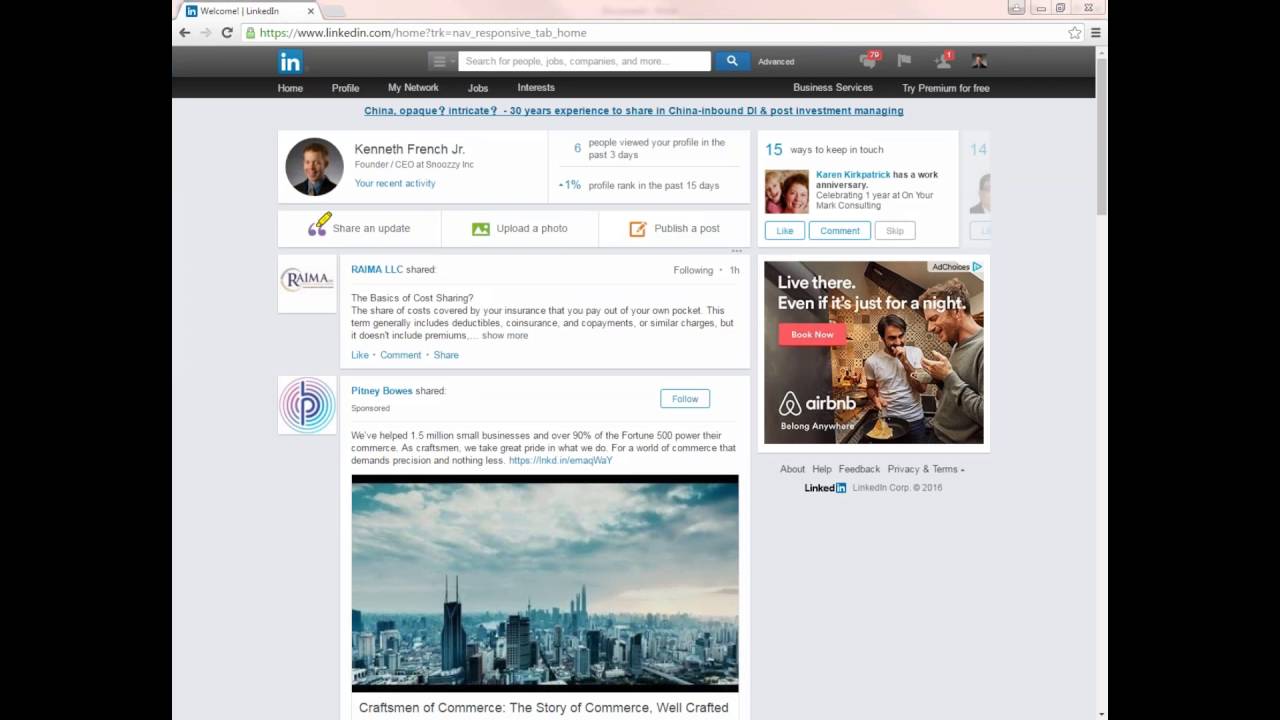The image size is (1280, 720).
Task: Click the Publish a post pencil icon
Action: click(638, 229)
